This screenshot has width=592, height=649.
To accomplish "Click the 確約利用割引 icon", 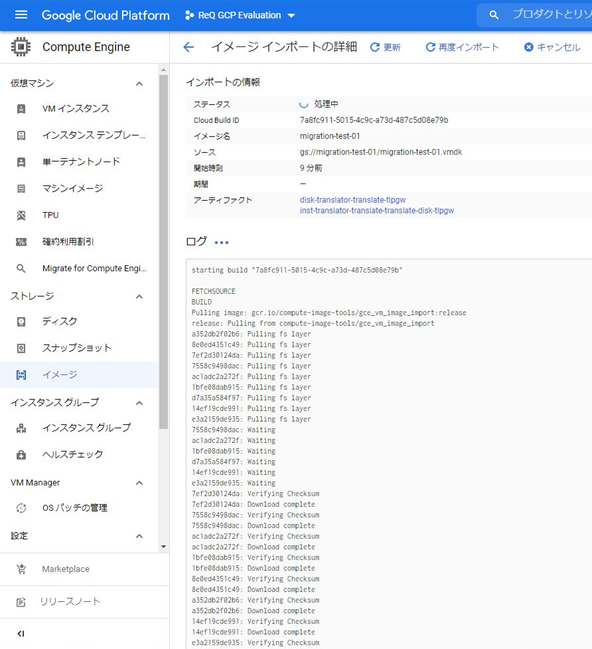I will 21,242.
